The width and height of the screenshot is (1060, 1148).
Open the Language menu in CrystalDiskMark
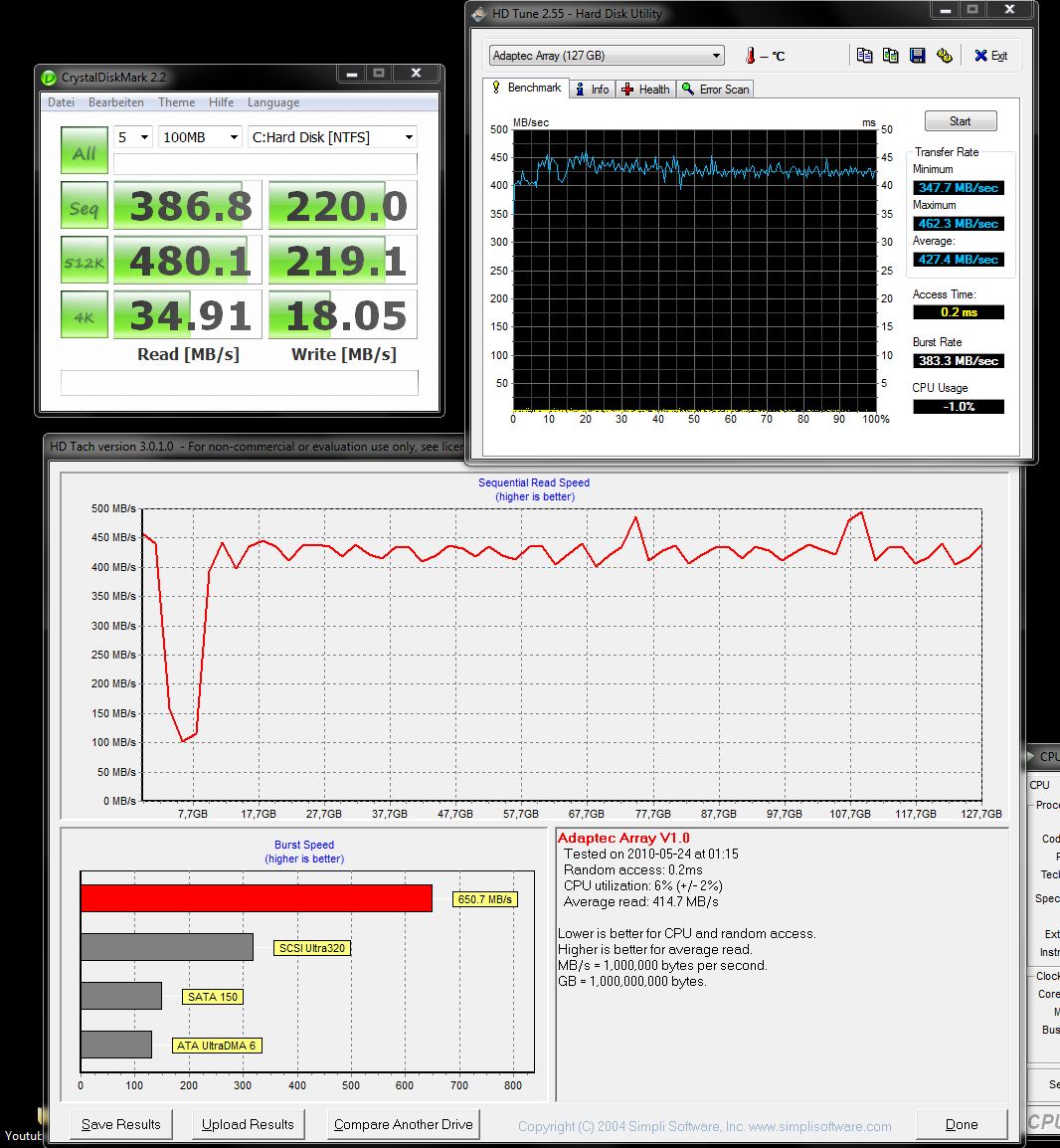tap(272, 101)
